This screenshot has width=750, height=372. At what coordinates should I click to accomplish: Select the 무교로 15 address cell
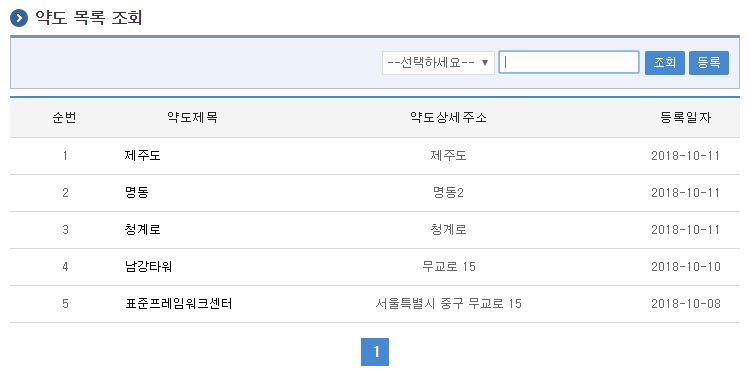449,267
